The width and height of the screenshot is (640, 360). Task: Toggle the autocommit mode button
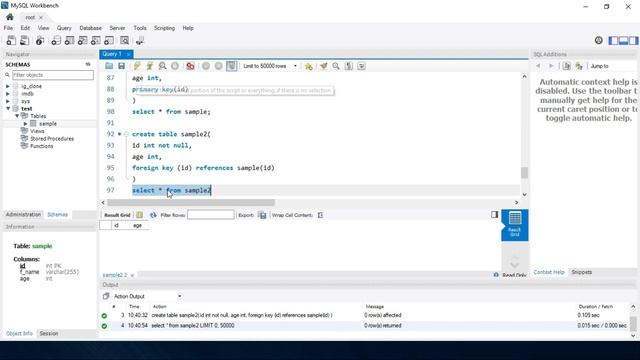pos(231,66)
